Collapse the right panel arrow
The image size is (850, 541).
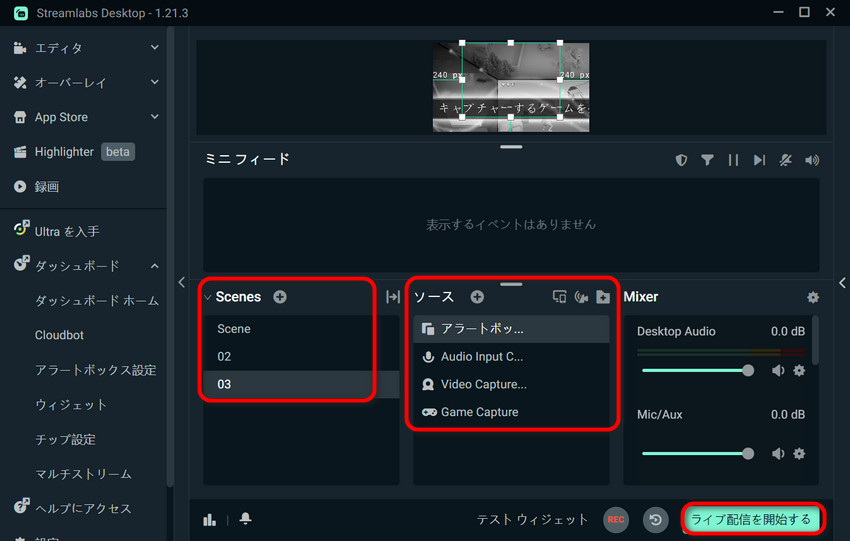pos(842,282)
